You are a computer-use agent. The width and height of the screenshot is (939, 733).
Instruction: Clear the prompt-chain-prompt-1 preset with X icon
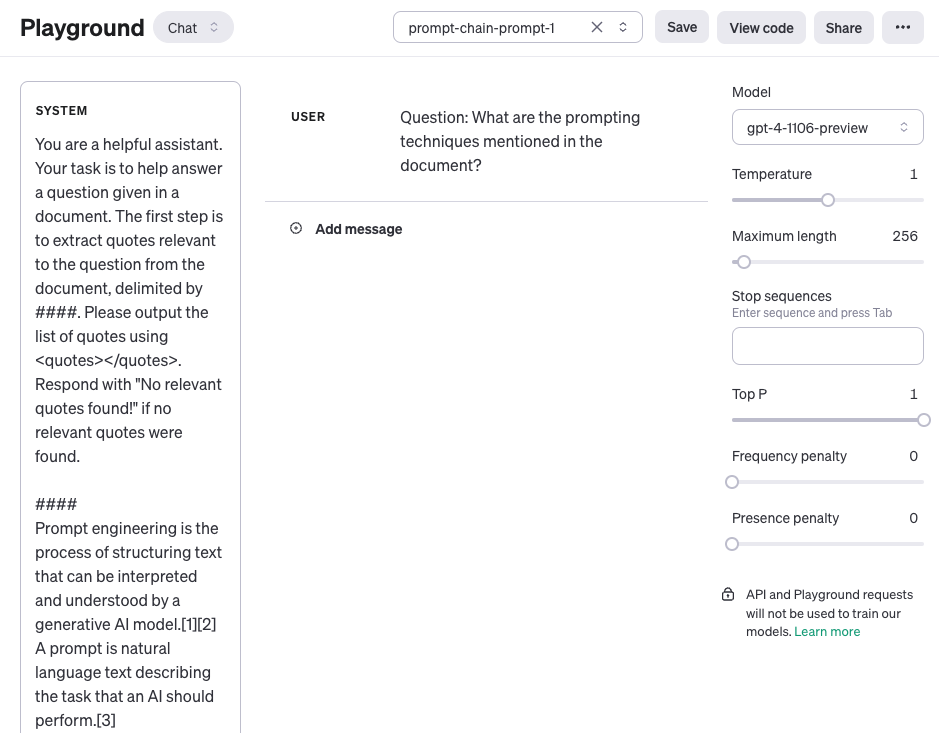click(597, 28)
